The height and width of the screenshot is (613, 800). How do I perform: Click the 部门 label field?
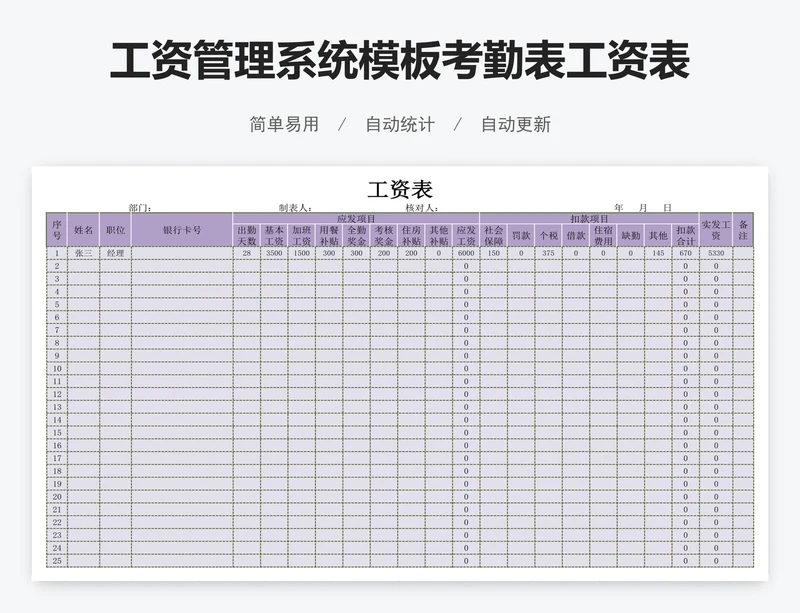(x=140, y=208)
